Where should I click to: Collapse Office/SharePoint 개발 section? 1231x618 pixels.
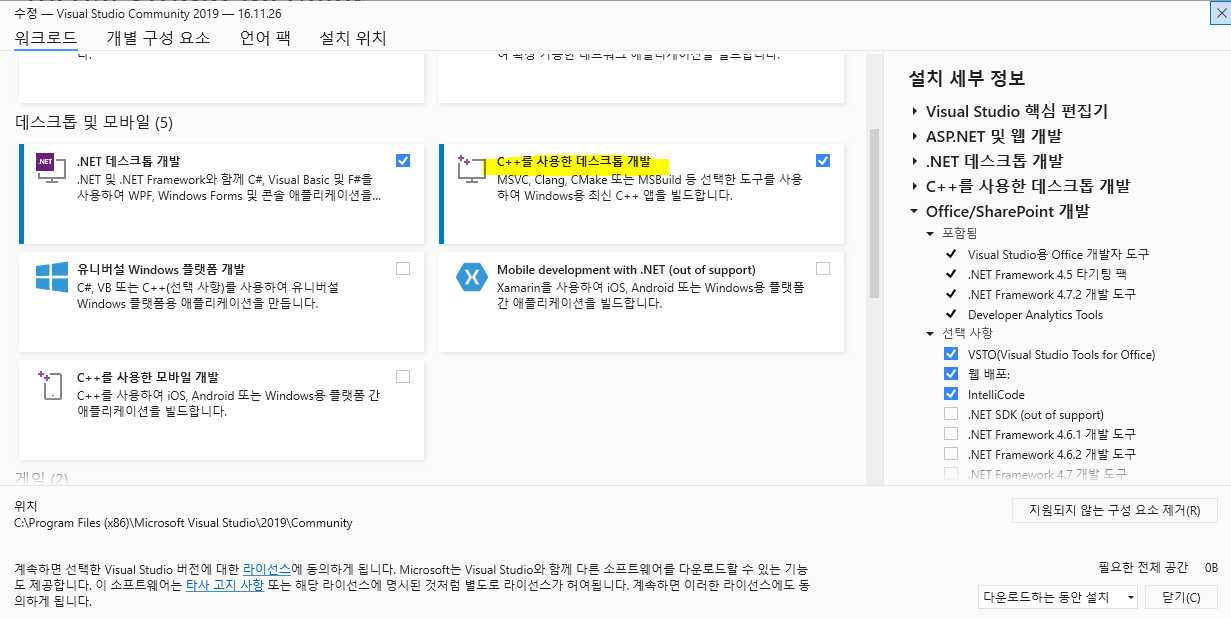coord(915,211)
